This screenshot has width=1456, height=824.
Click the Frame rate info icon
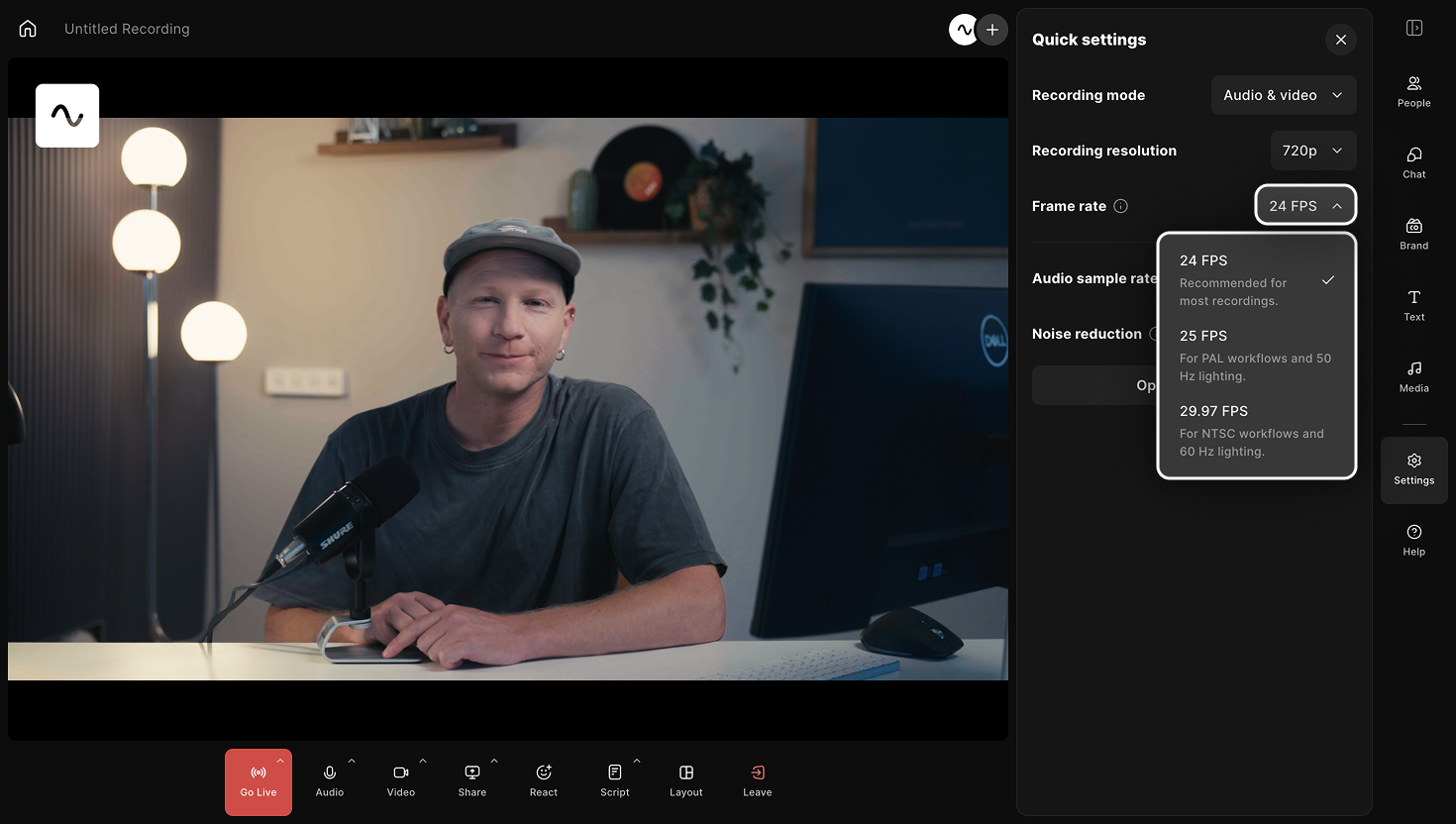coord(1120,206)
